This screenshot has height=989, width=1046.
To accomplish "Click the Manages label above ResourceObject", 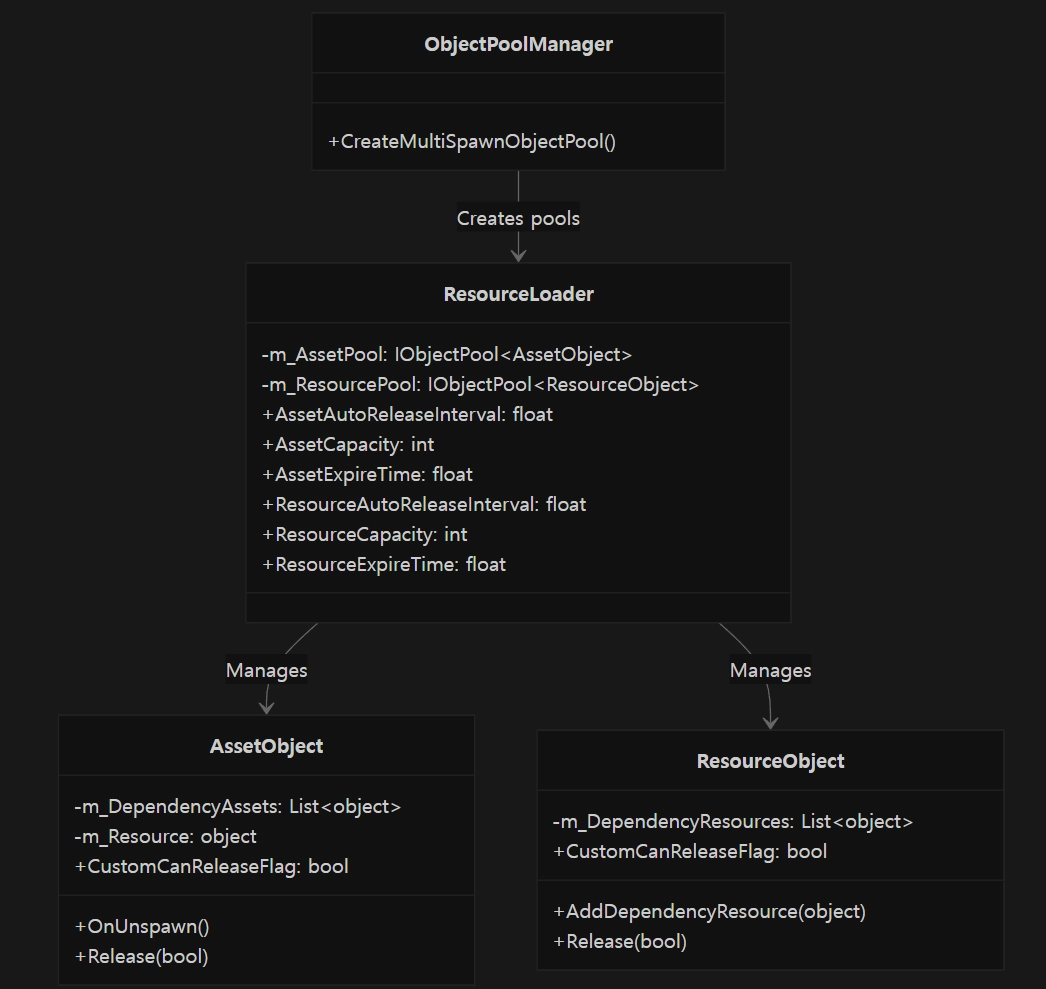I will [x=770, y=670].
